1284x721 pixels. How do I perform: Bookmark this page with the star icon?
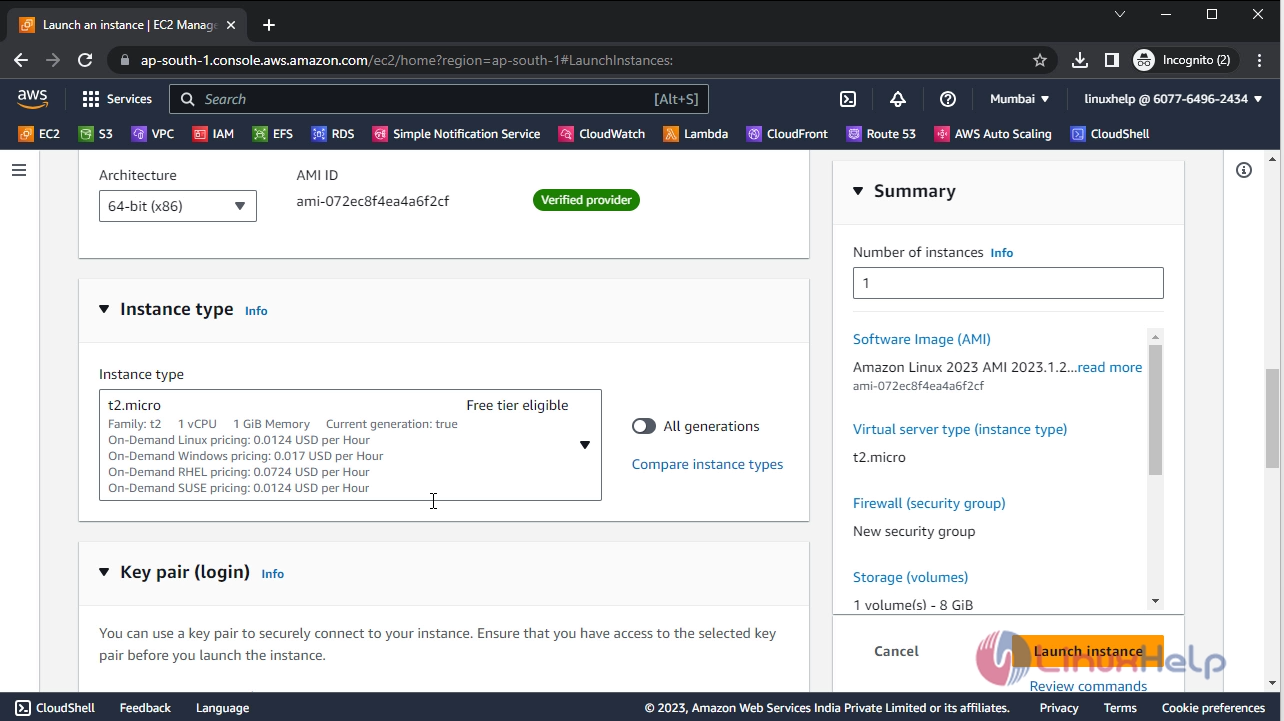(1040, 60)
